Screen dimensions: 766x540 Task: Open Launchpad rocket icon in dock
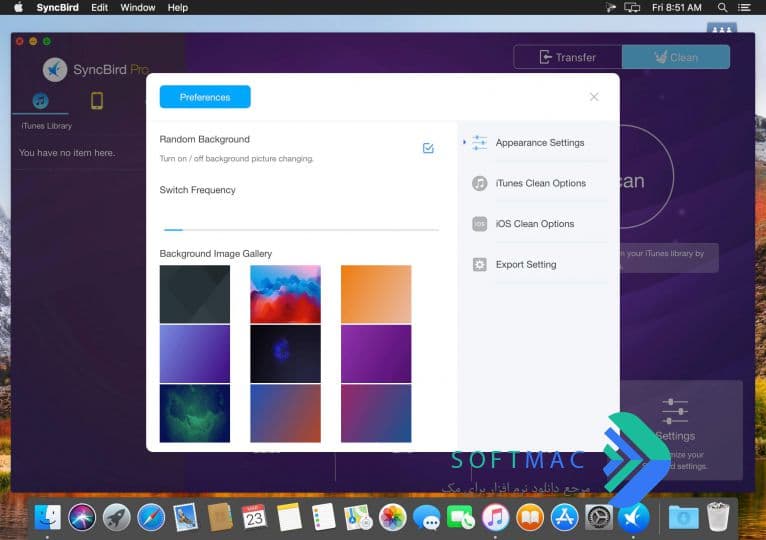coord(116,517)
